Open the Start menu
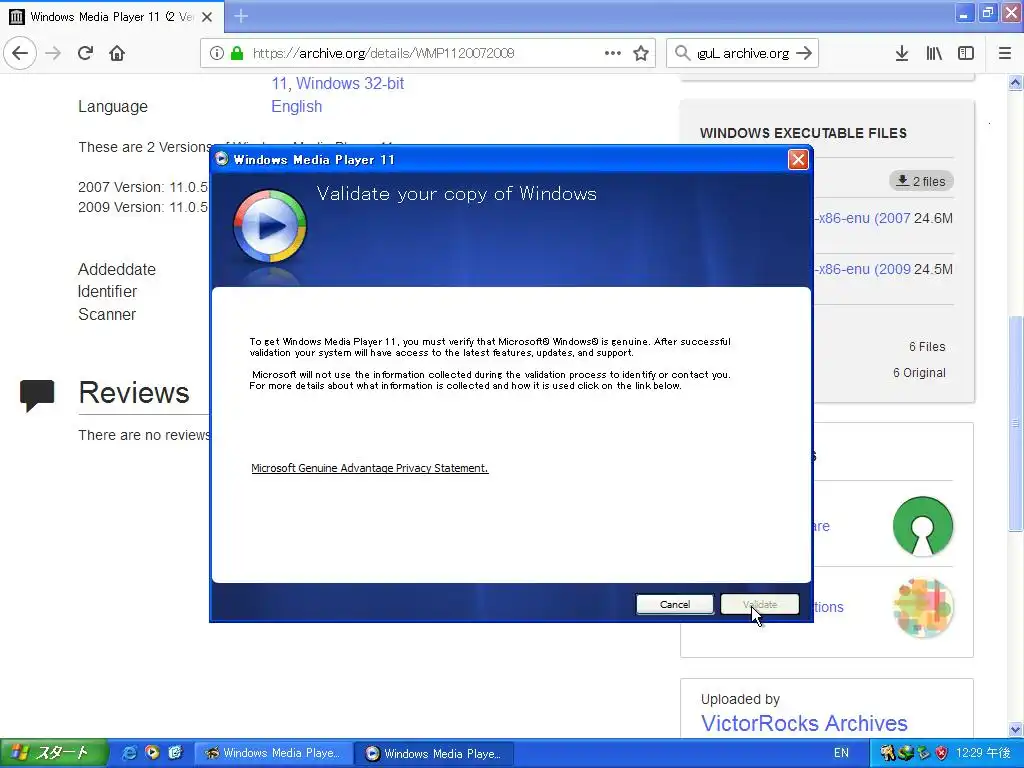Screen dimensions: 1024x768 click(52, 753)
